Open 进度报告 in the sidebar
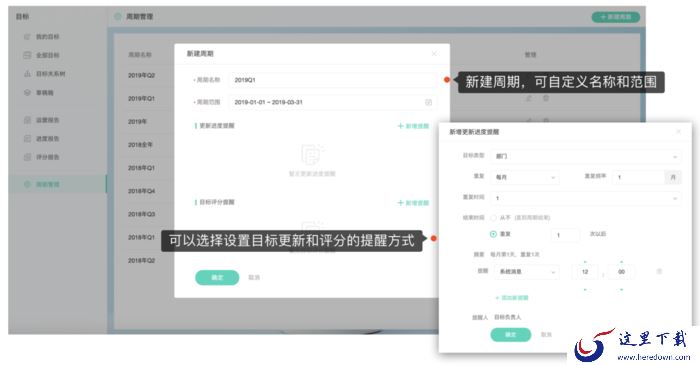This screenshot has width=700, height=365. [x=47, y=139]
